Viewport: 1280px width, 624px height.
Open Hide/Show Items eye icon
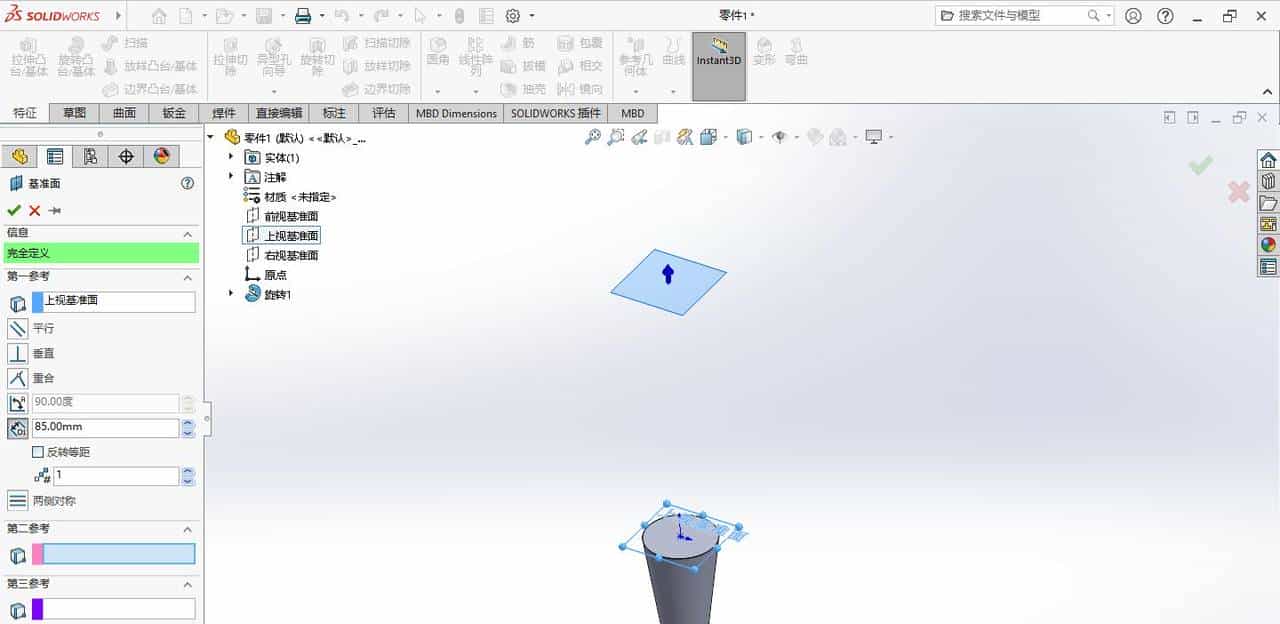(x=780, y=137)
